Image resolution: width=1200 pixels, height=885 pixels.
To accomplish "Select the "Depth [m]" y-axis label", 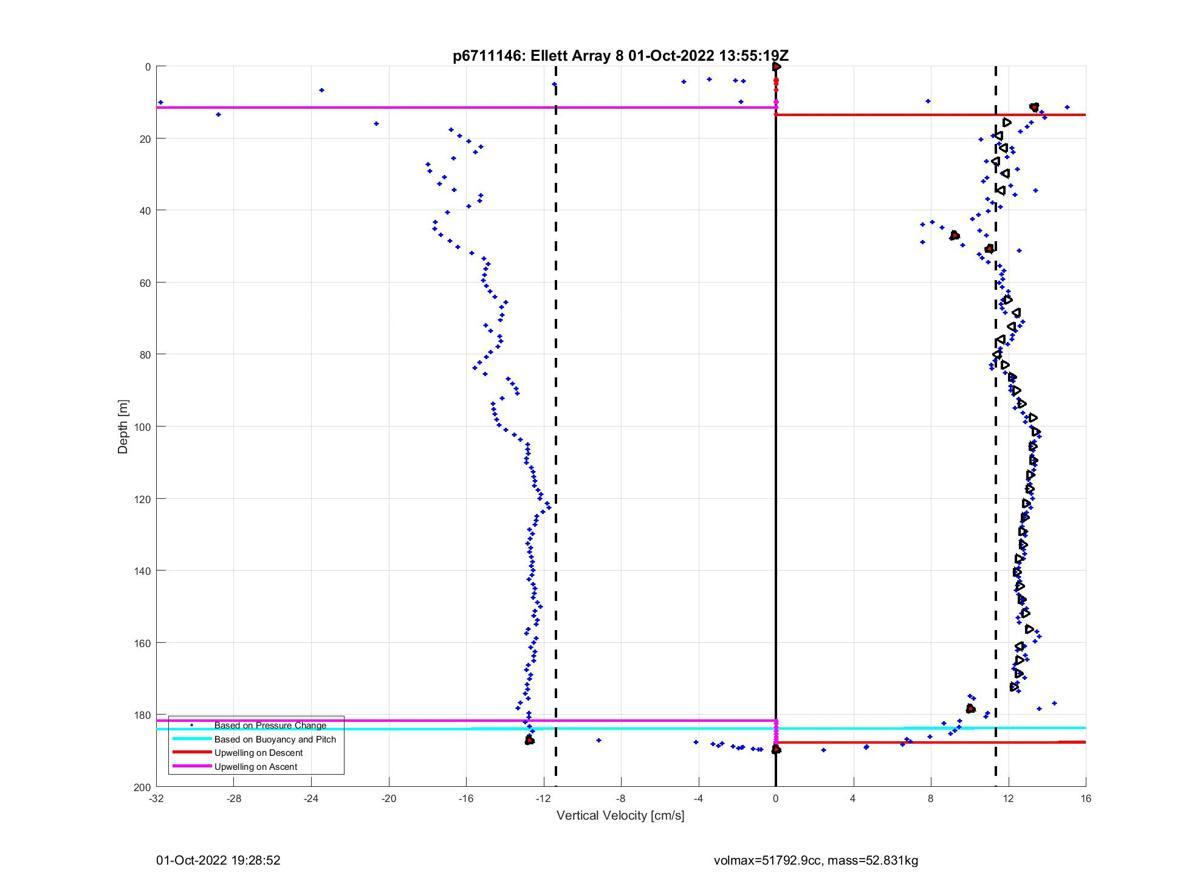I will (x=124, y=427).
